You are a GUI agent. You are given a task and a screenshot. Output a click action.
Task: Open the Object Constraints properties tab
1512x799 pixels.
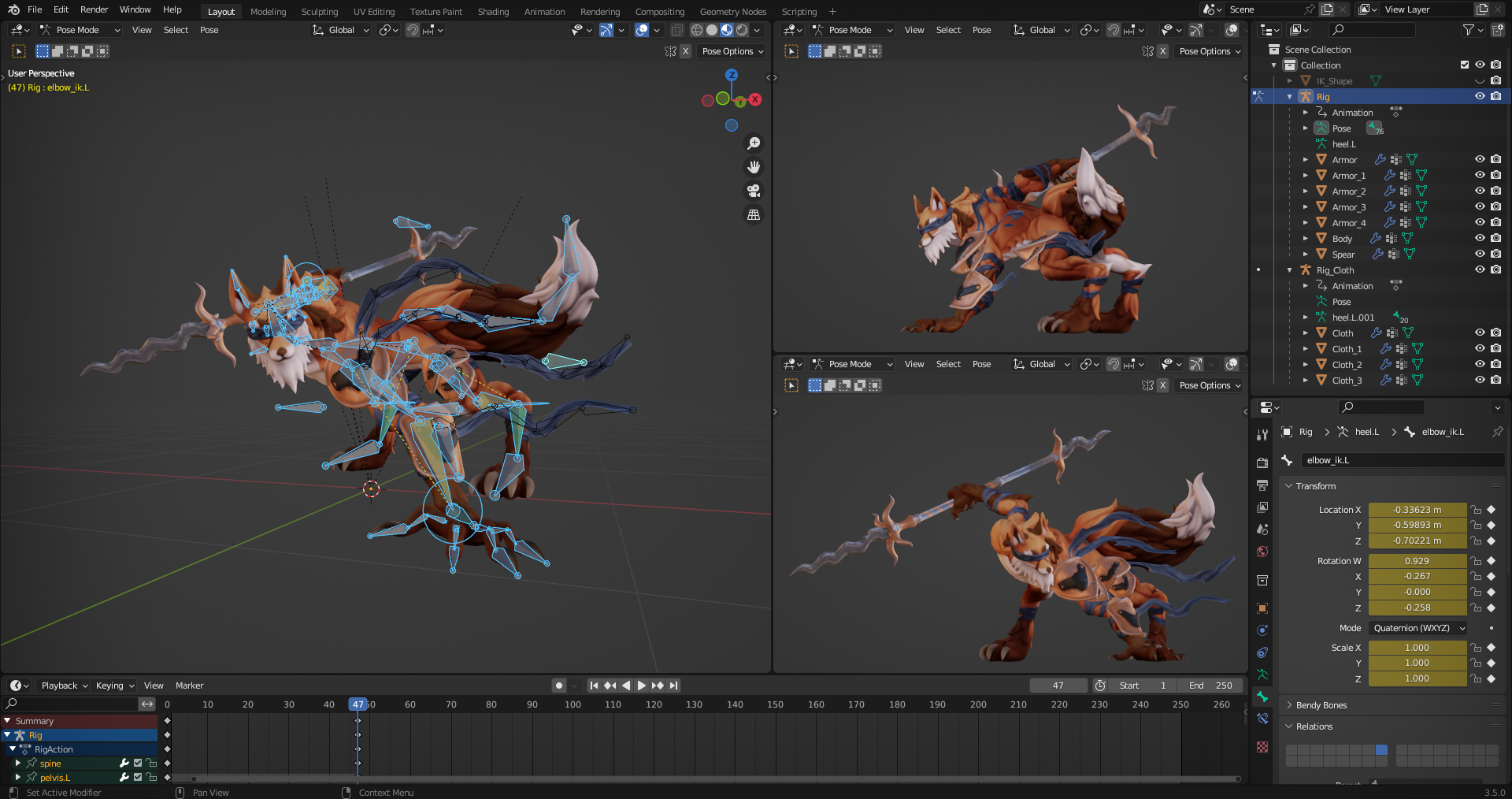tap(1262, 652)
